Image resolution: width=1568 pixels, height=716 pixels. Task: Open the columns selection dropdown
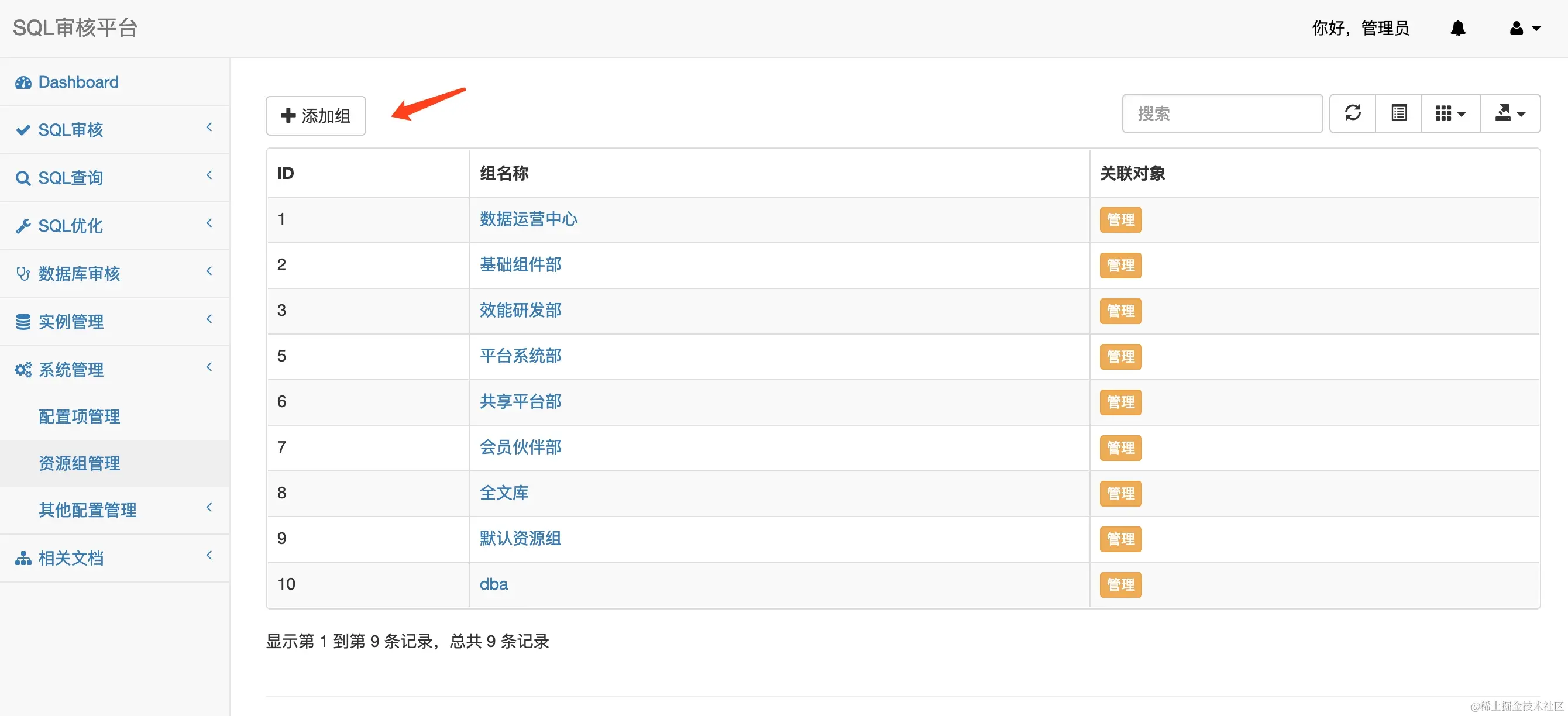[1449, 113]
